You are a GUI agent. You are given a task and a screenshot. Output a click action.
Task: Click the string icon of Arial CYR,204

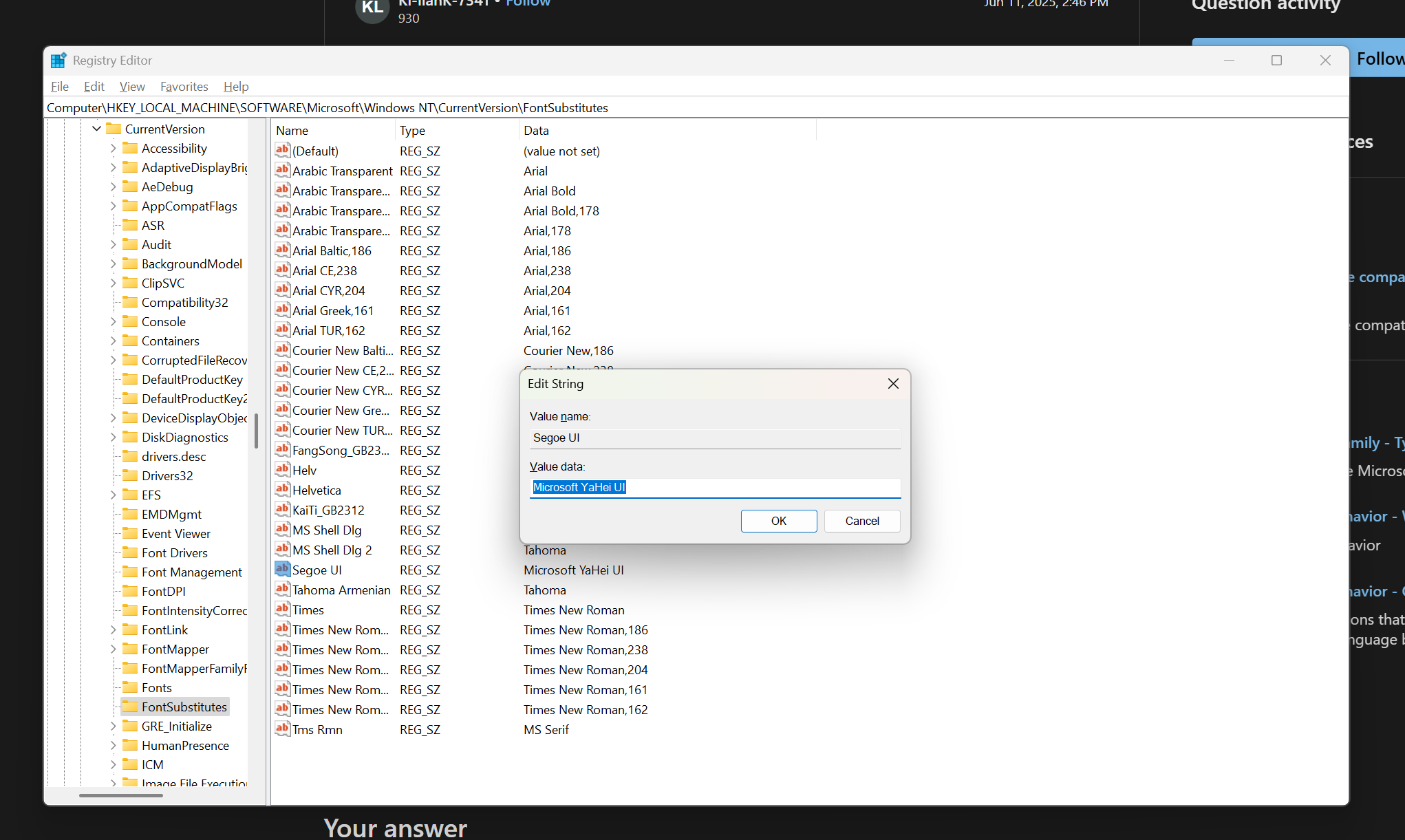[x=282, y=290]
